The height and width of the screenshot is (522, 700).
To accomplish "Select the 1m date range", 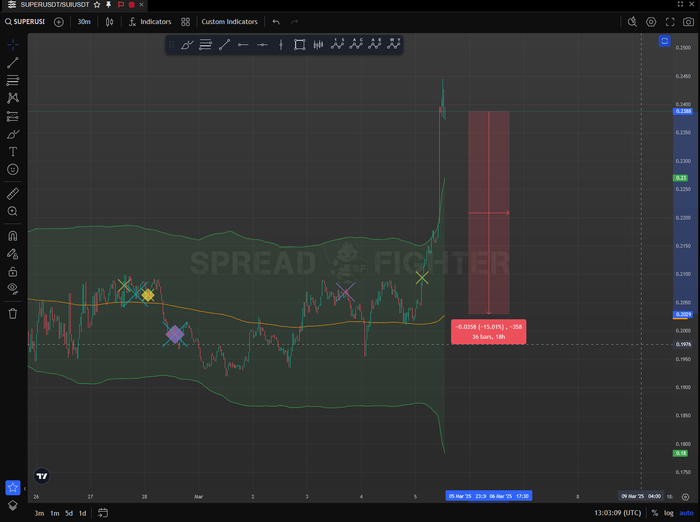I will tap(54, 513).
